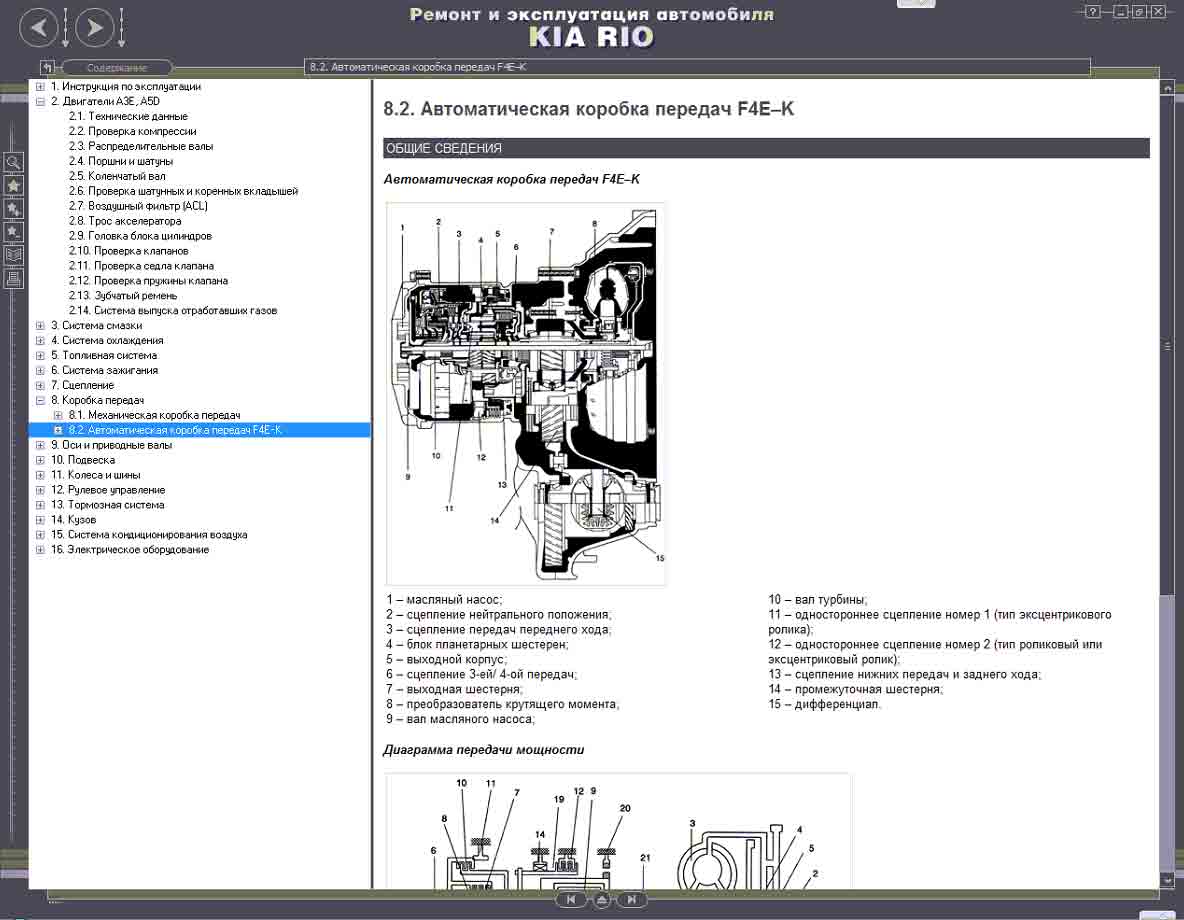The height and width of the screenshot is (920, 1184).
Task: Click scroll-down arrow of content scrollbar
Action: [1167, 881]
